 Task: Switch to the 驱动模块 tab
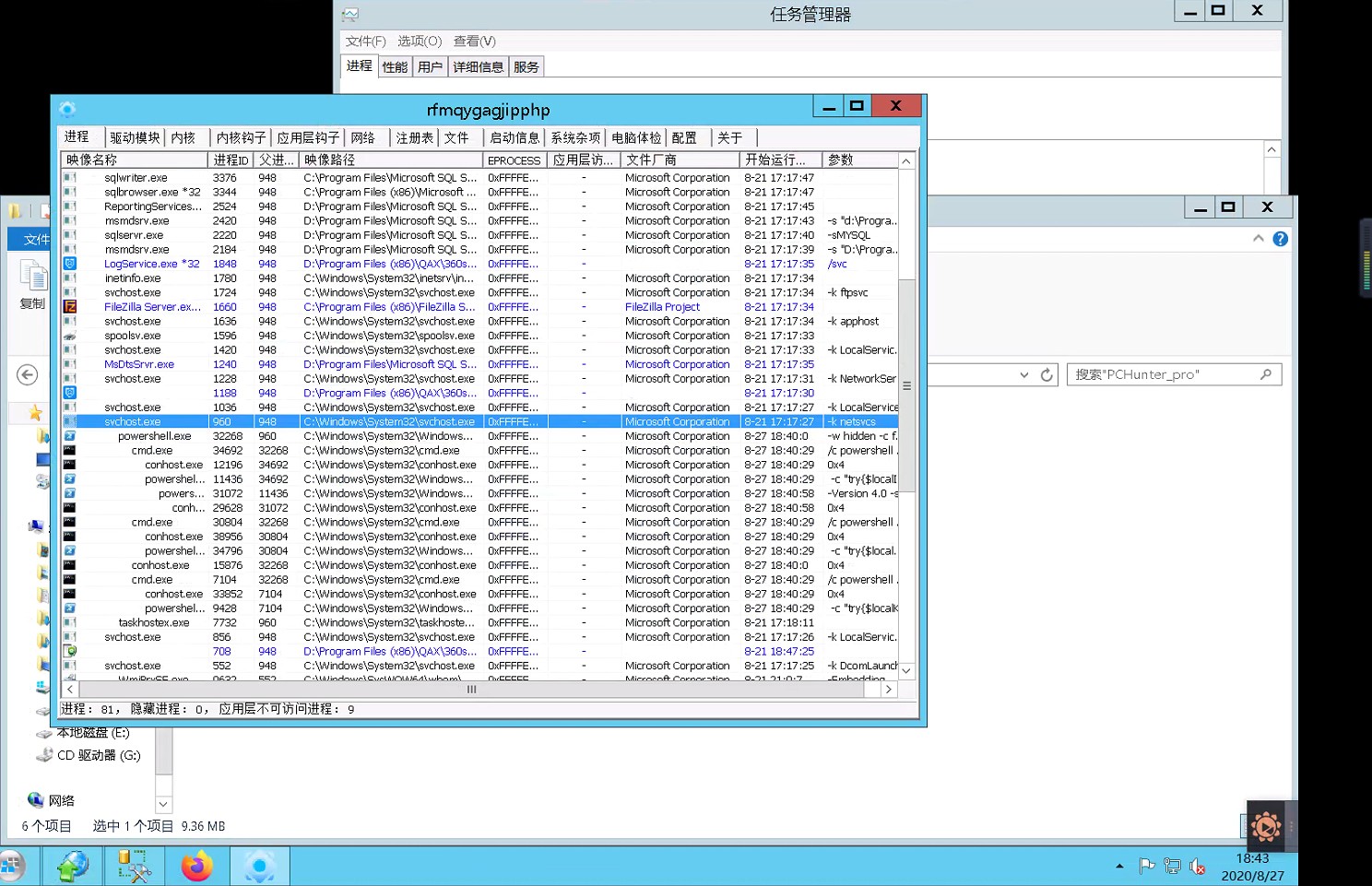point(135,137)
